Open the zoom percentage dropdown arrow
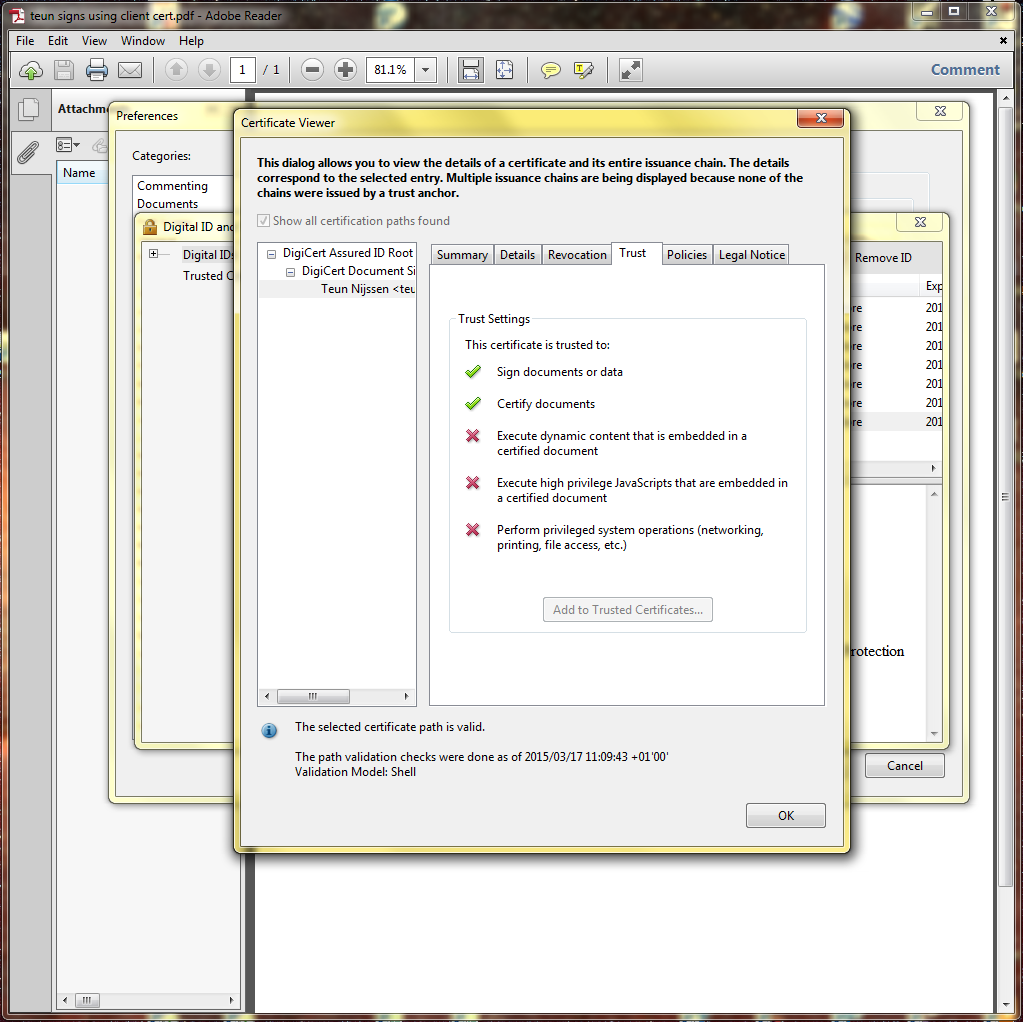Viewport: 1023px width, 1022px height. (426, 70)
